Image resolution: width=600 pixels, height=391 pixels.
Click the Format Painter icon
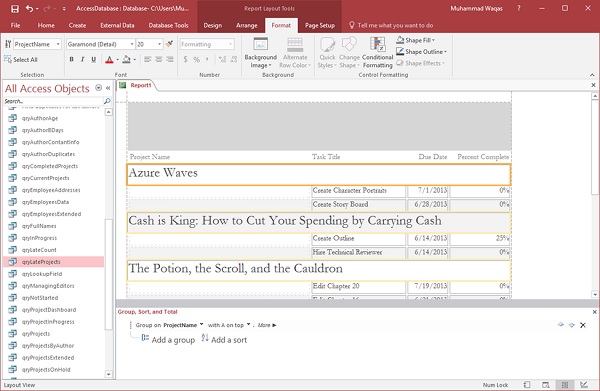pos(169,44)
